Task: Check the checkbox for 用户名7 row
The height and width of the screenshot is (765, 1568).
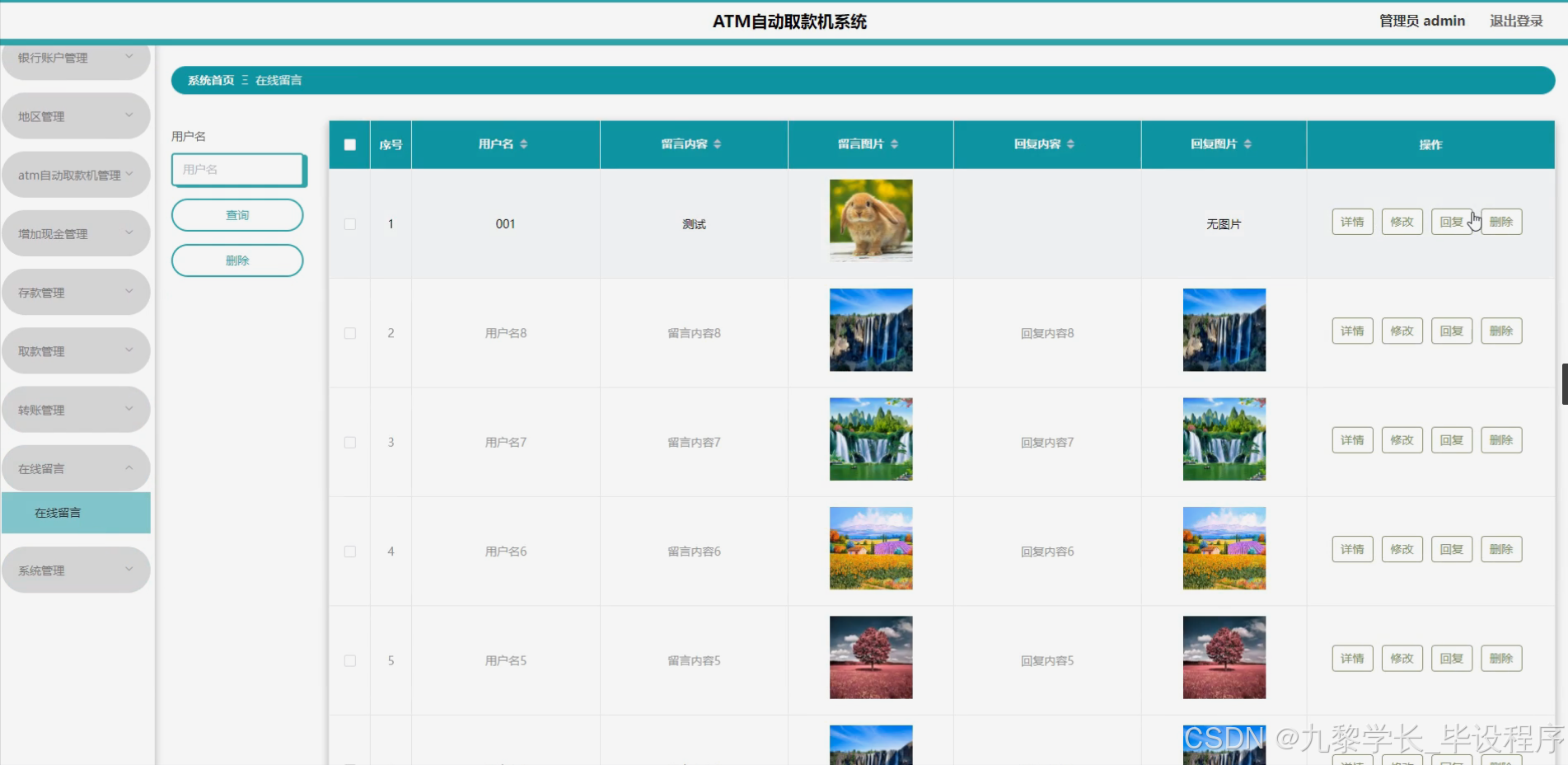Action: click(350, 443)
